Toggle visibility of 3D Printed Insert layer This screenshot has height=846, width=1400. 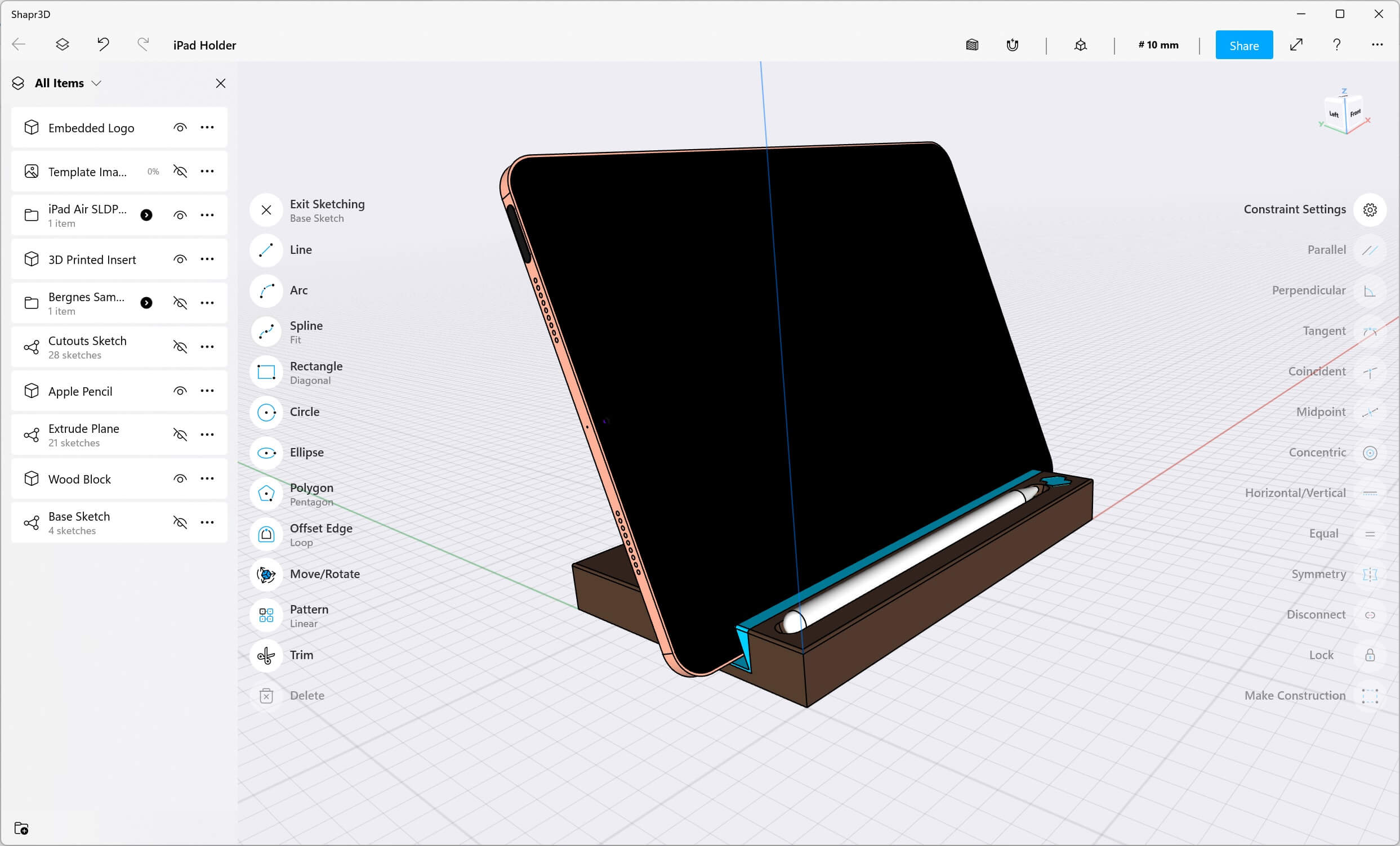coord(181,259)
